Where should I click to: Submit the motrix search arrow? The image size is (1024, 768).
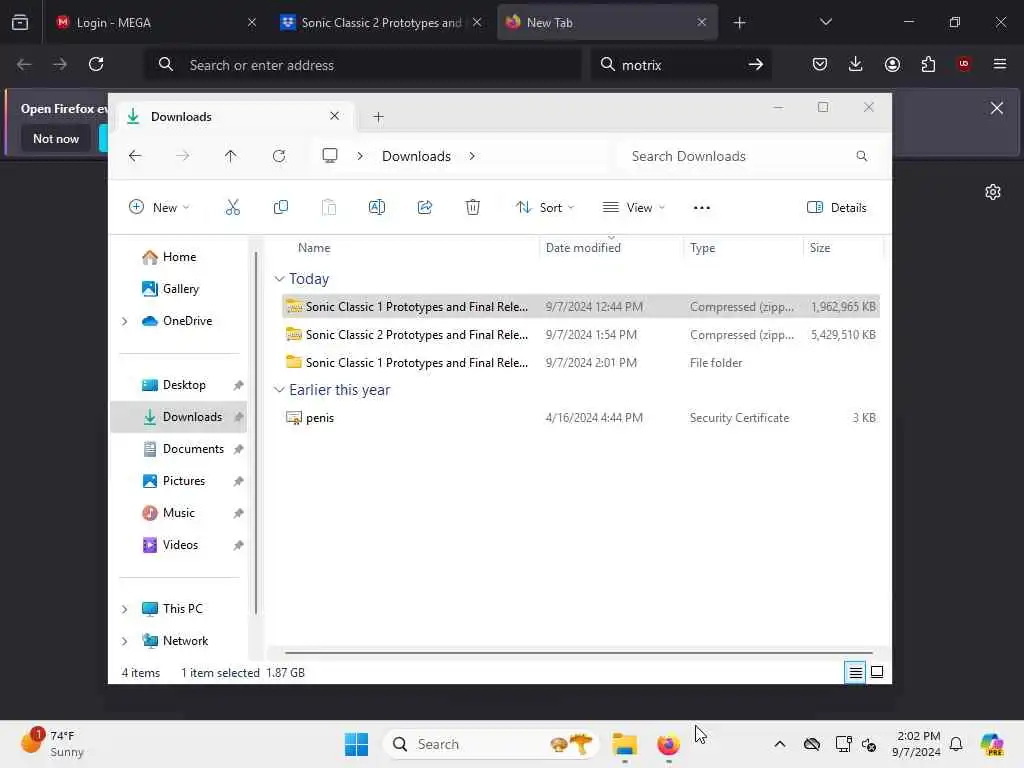click(x=756, y=64)
